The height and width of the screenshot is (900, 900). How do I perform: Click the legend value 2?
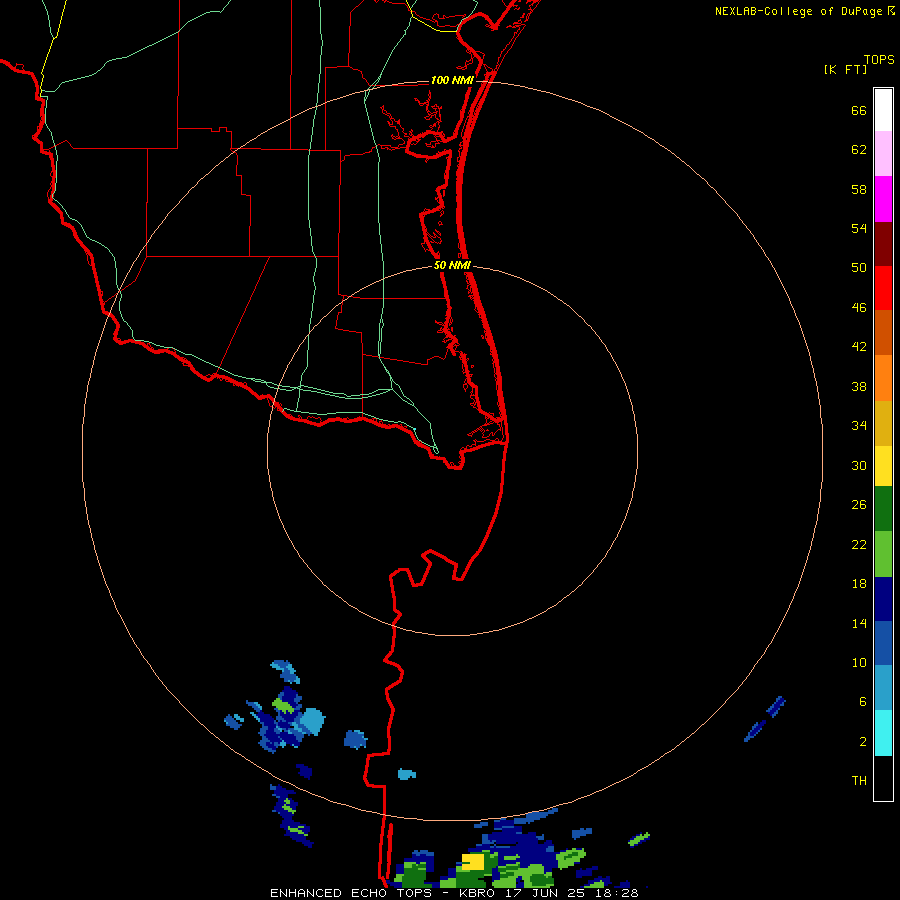point(862,742)
